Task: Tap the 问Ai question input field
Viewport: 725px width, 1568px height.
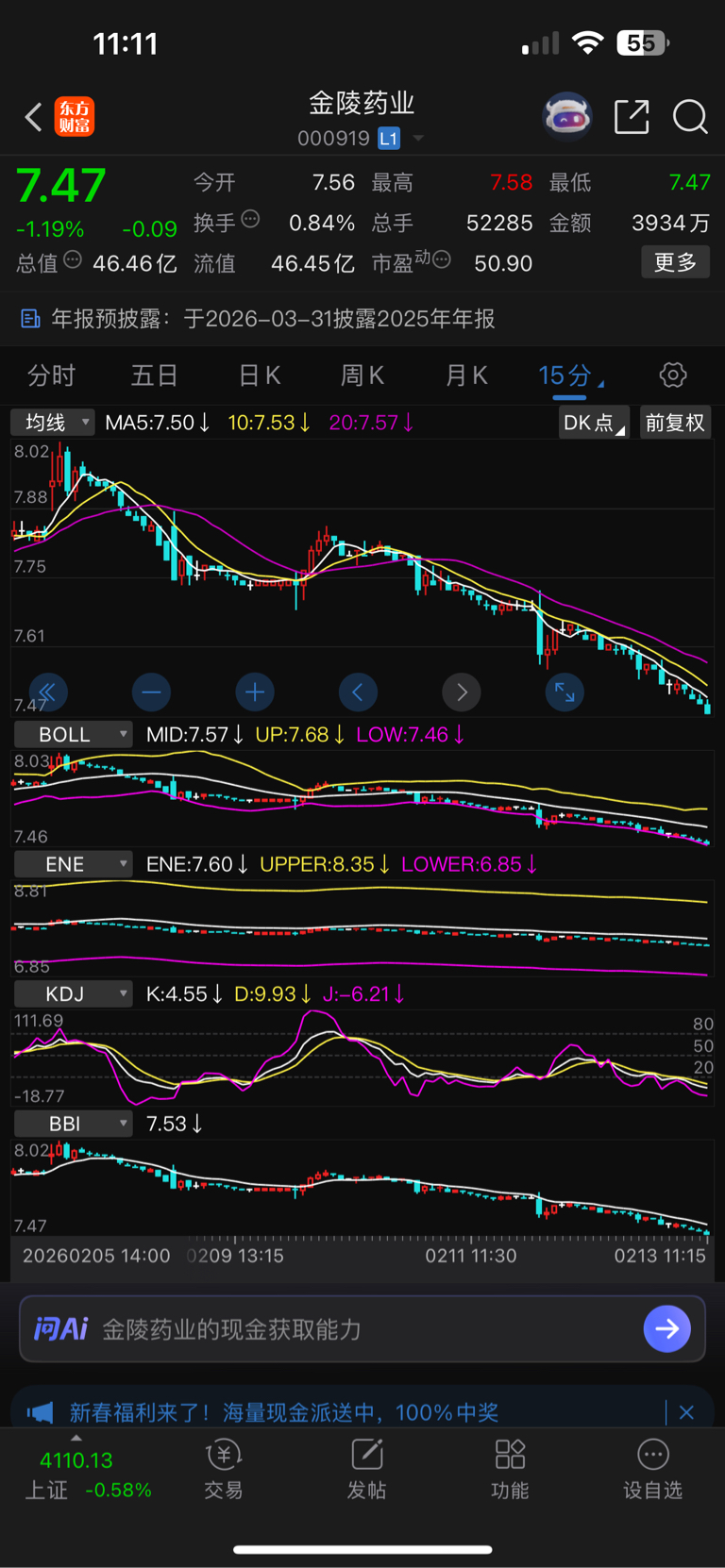Action: pos(362,1328)
